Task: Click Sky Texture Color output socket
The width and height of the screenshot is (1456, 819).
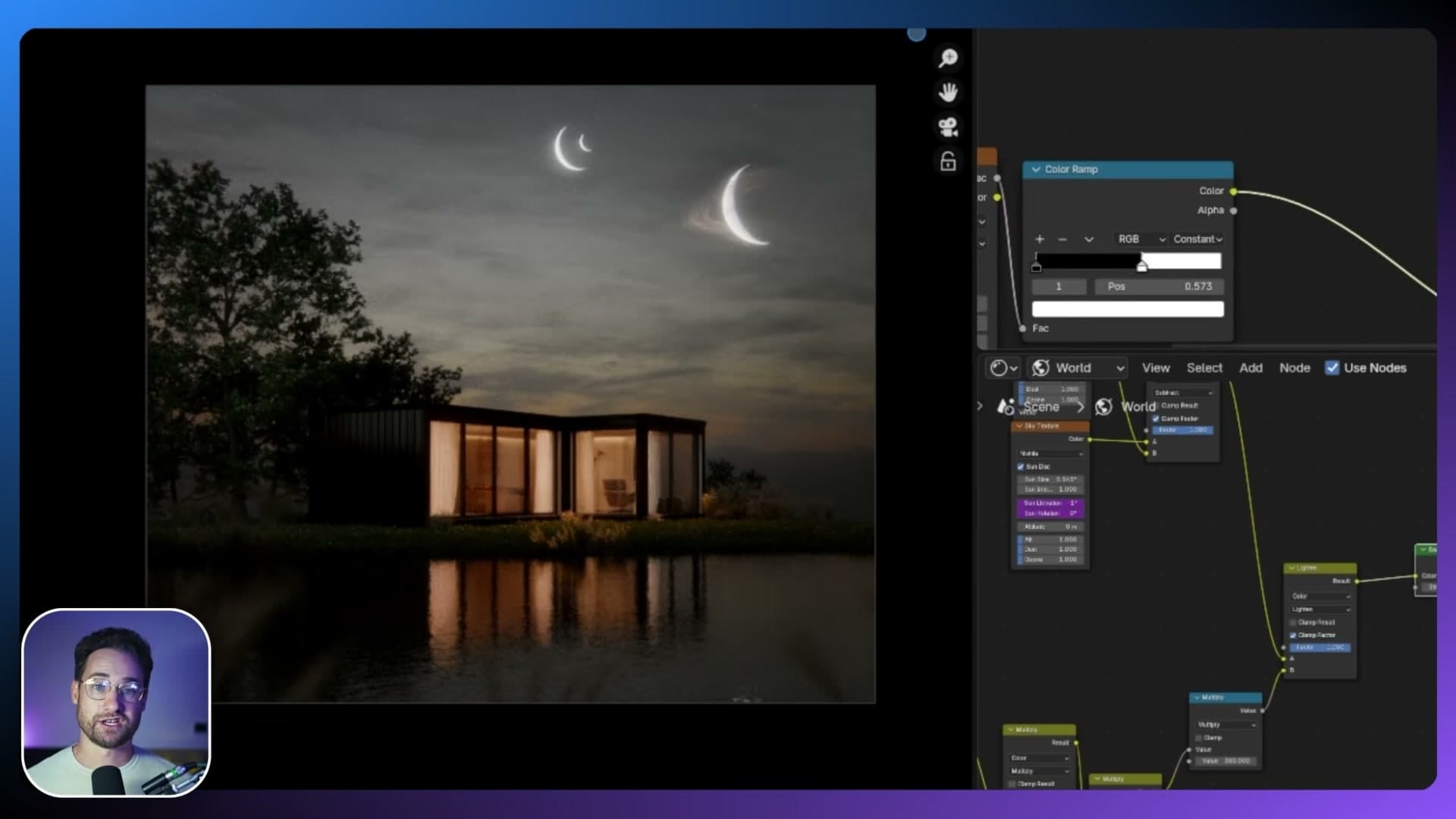Action: point(1090,439)
